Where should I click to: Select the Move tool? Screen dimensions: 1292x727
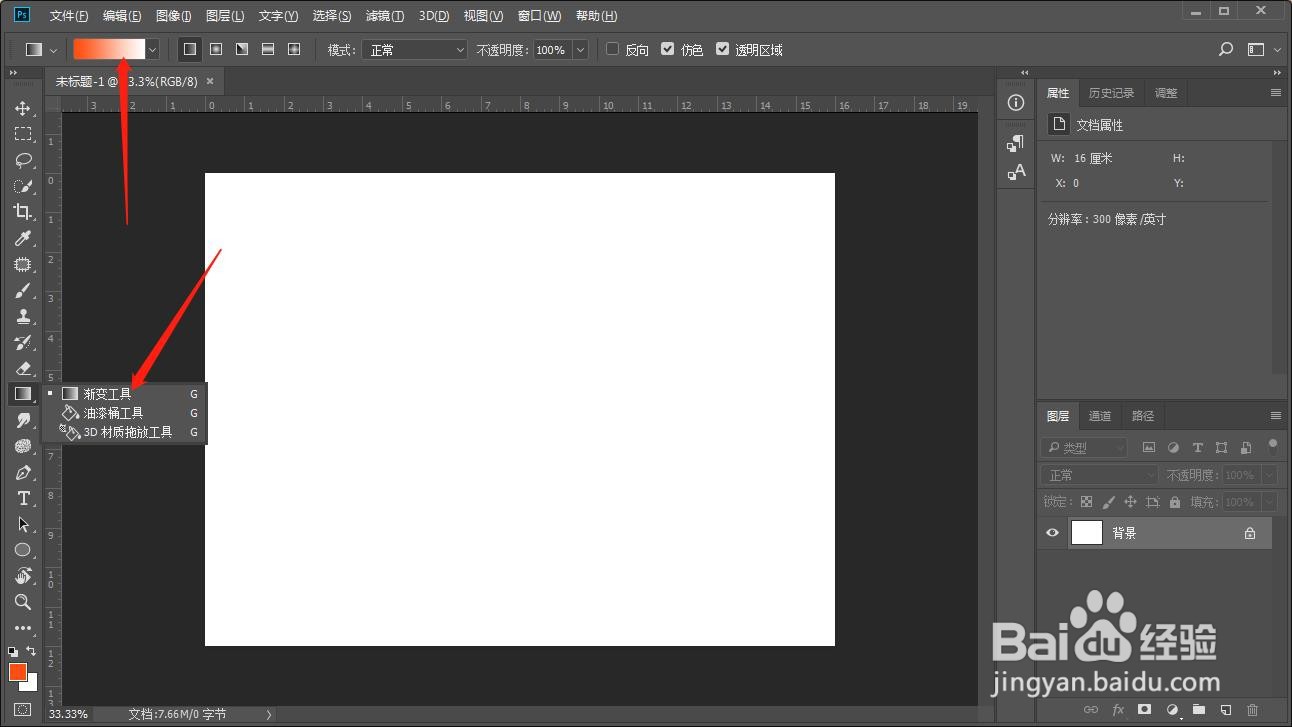click(x=23, y=108)
